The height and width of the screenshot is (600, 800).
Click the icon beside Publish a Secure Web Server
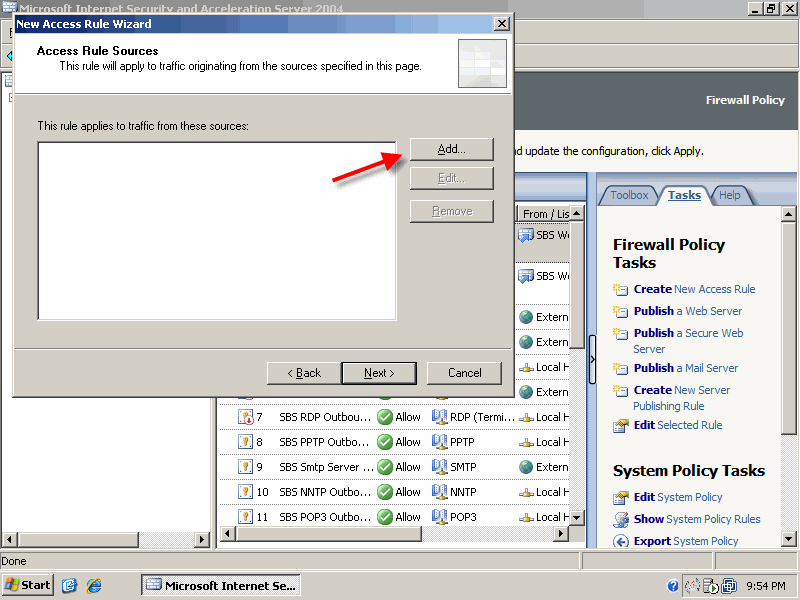click(x=620, y=333)
